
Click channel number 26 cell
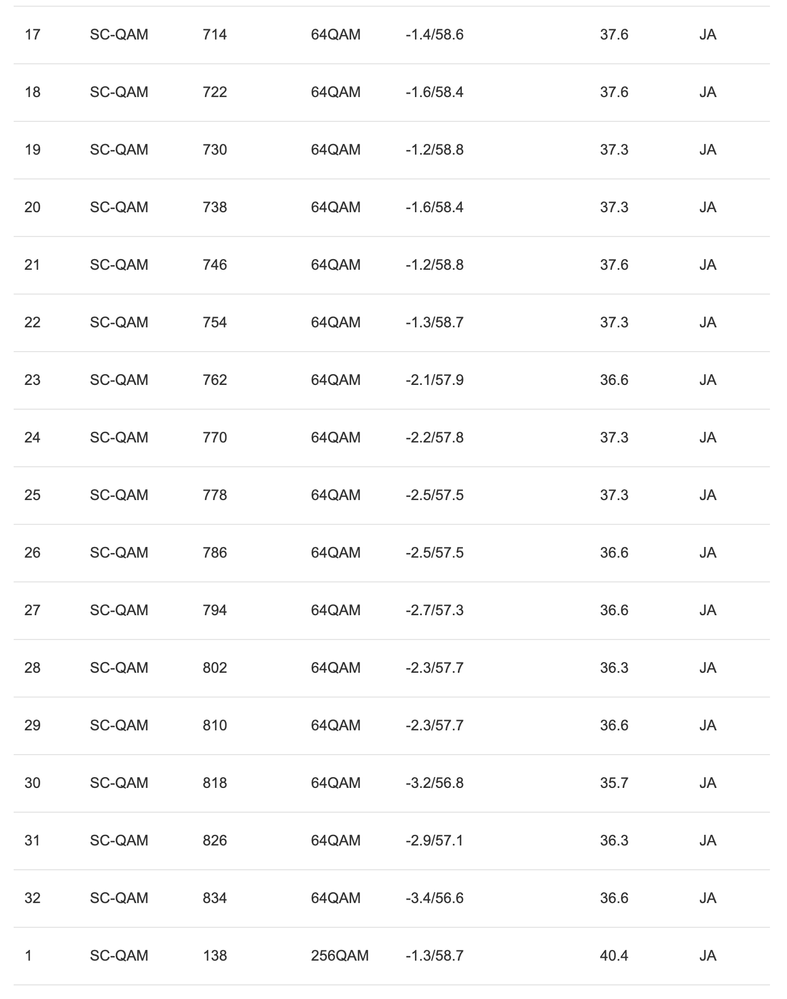(x=32, y=553)
